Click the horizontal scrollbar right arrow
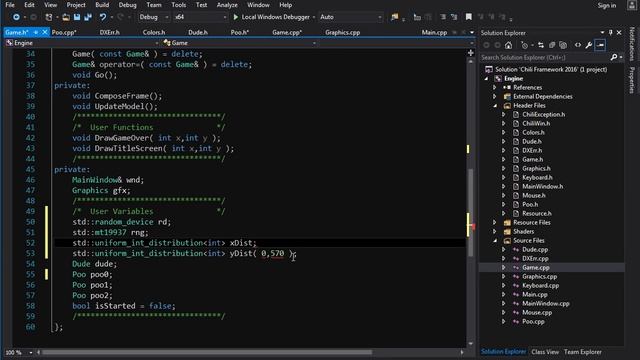 click(462, 352)
